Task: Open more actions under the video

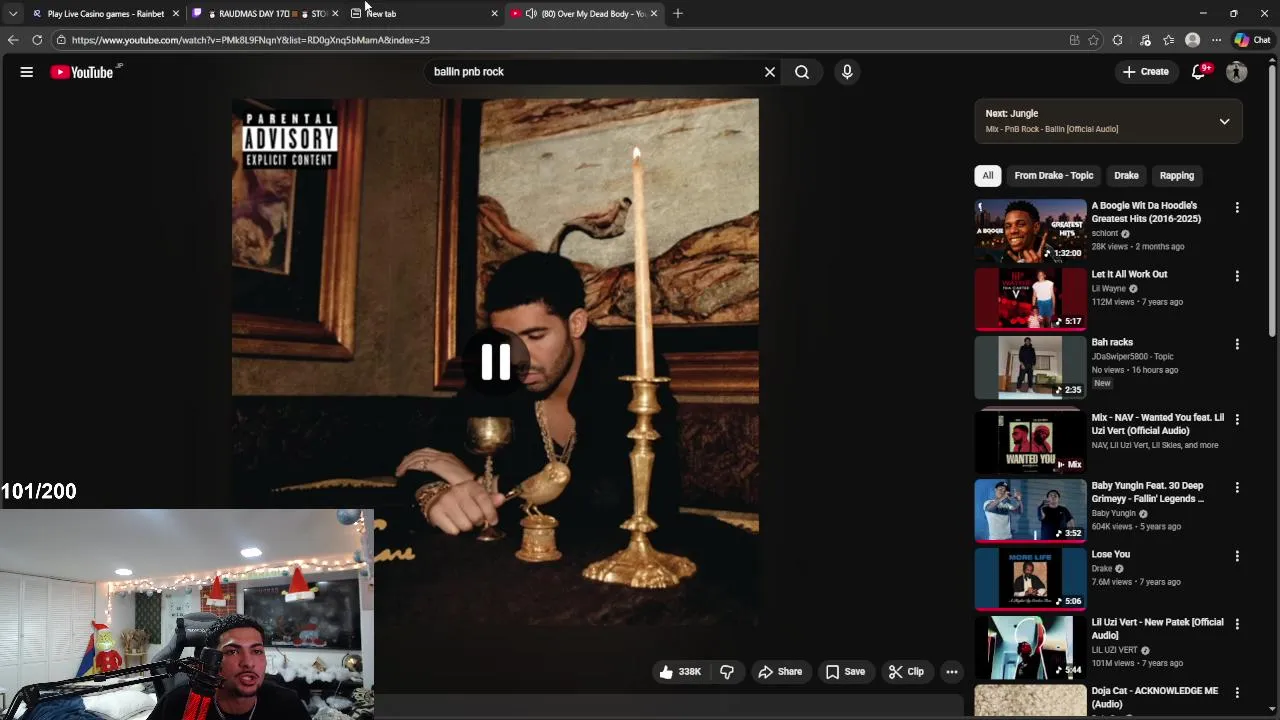Action: tap(952, 672)
